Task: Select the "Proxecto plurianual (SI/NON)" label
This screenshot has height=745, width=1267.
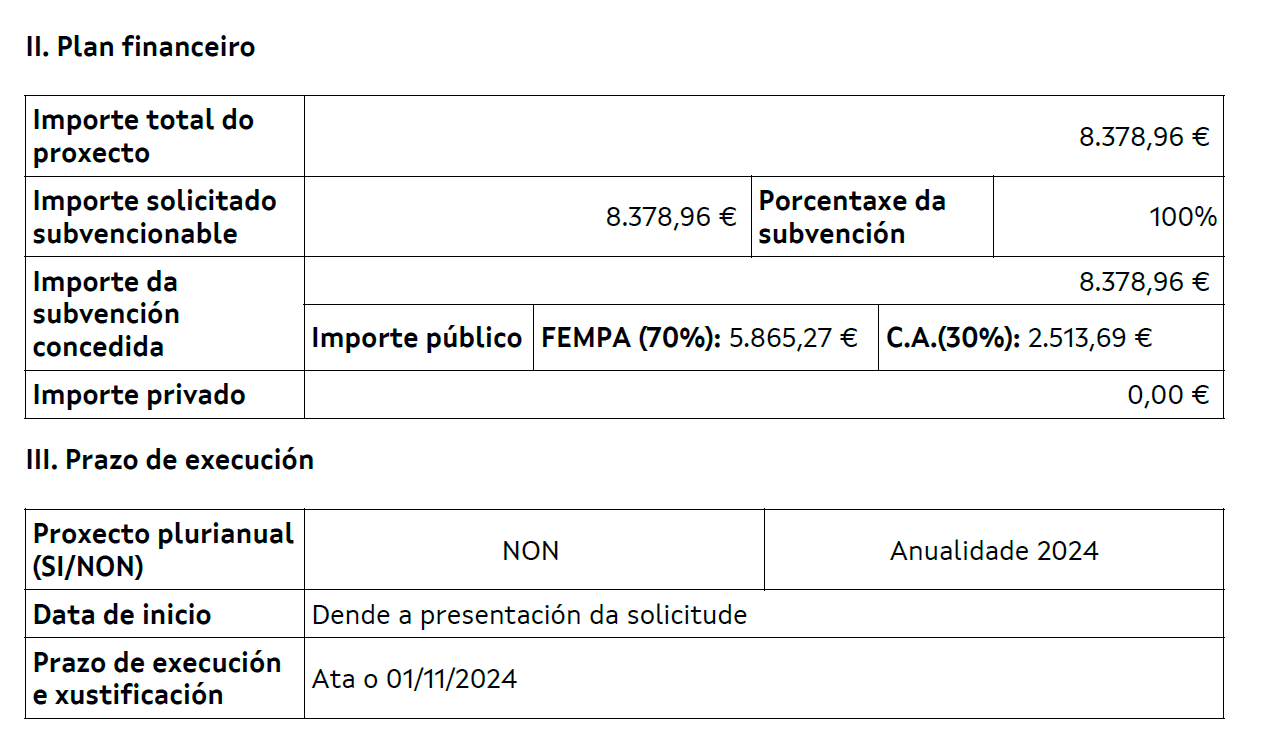Action: pyautogui.click(x=163, y=550)
